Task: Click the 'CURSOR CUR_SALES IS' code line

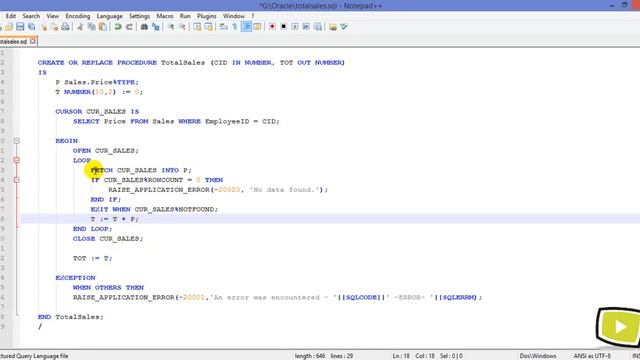Action: point(97,111)
